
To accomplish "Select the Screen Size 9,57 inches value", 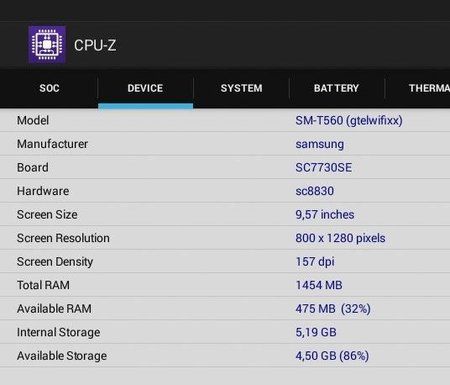I will 325,215.
